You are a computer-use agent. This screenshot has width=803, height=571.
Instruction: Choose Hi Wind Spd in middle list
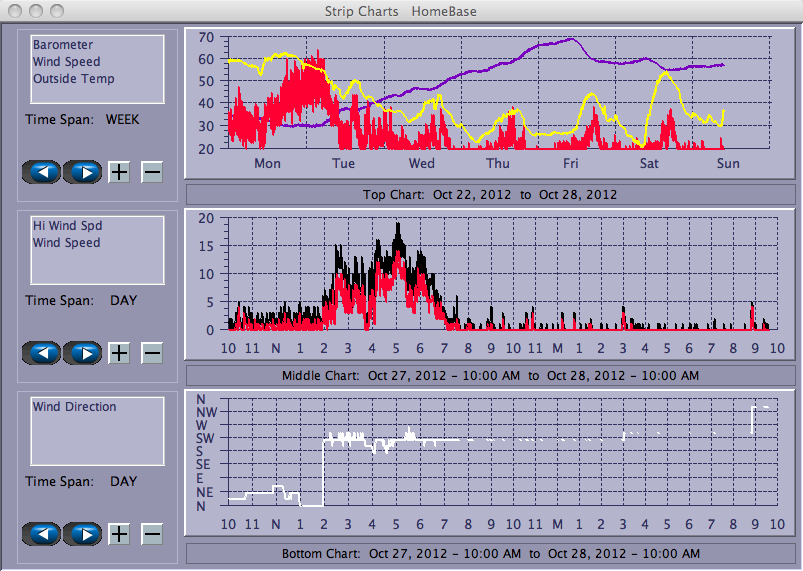[x=66, y=226]
